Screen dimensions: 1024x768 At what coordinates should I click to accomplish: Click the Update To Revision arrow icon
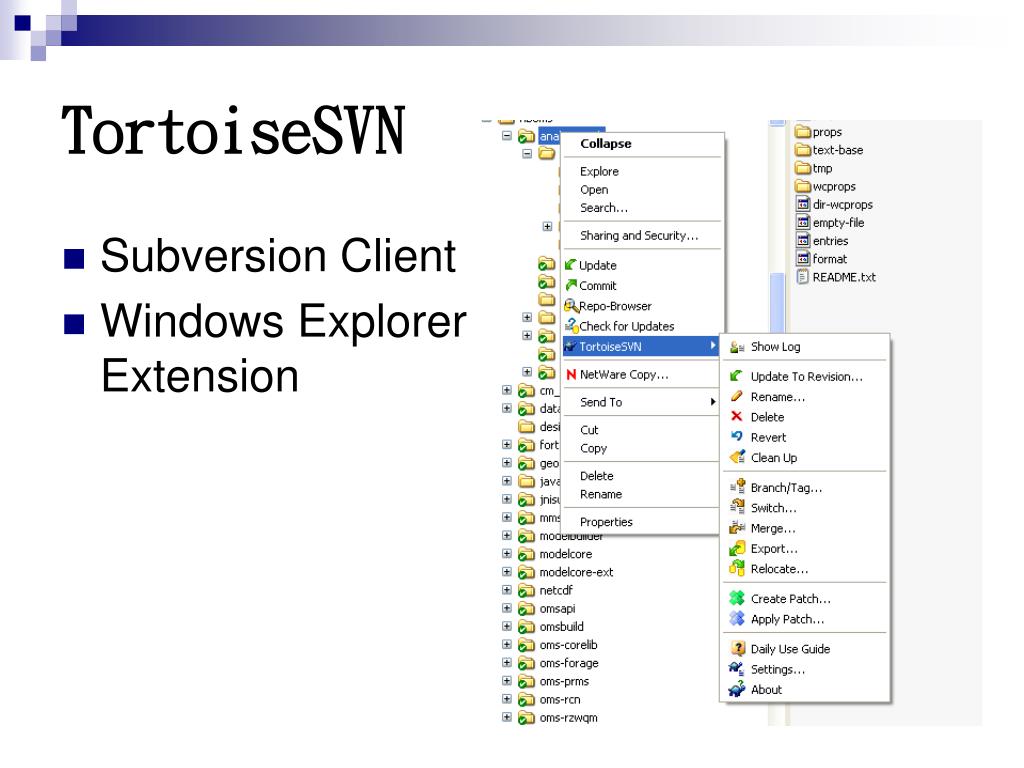pos(737,376)
